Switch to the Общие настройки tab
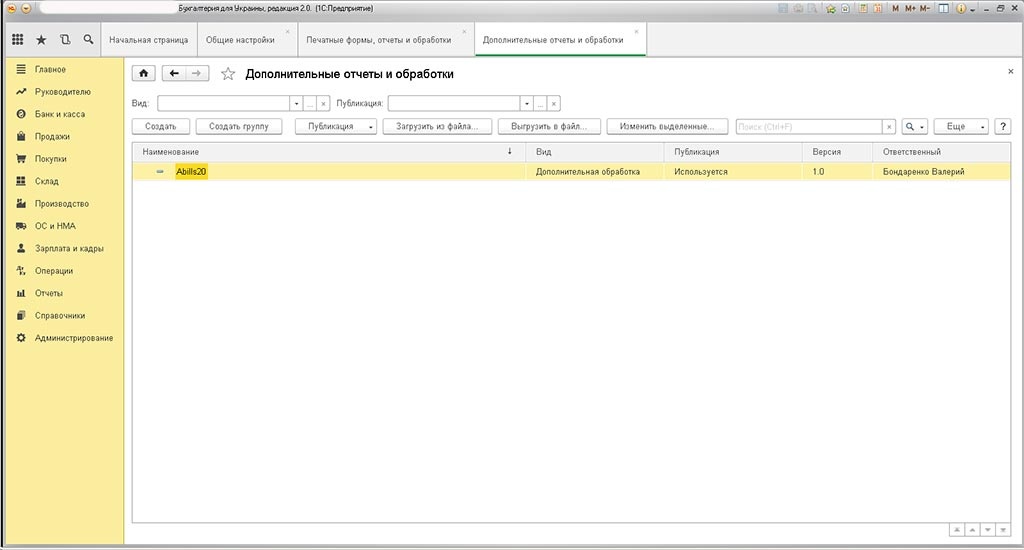Screen dimensions: 1024x550 pyautogui.click(x=240, y=40)
